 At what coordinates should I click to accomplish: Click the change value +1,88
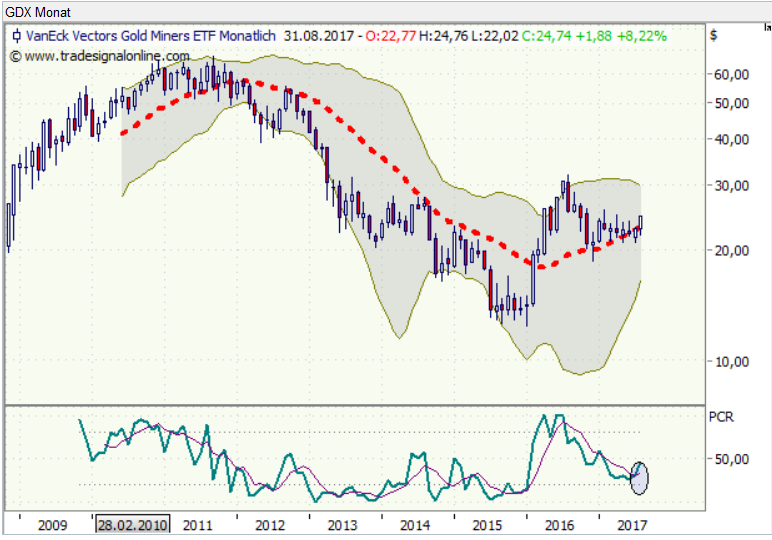click(594, 36)
